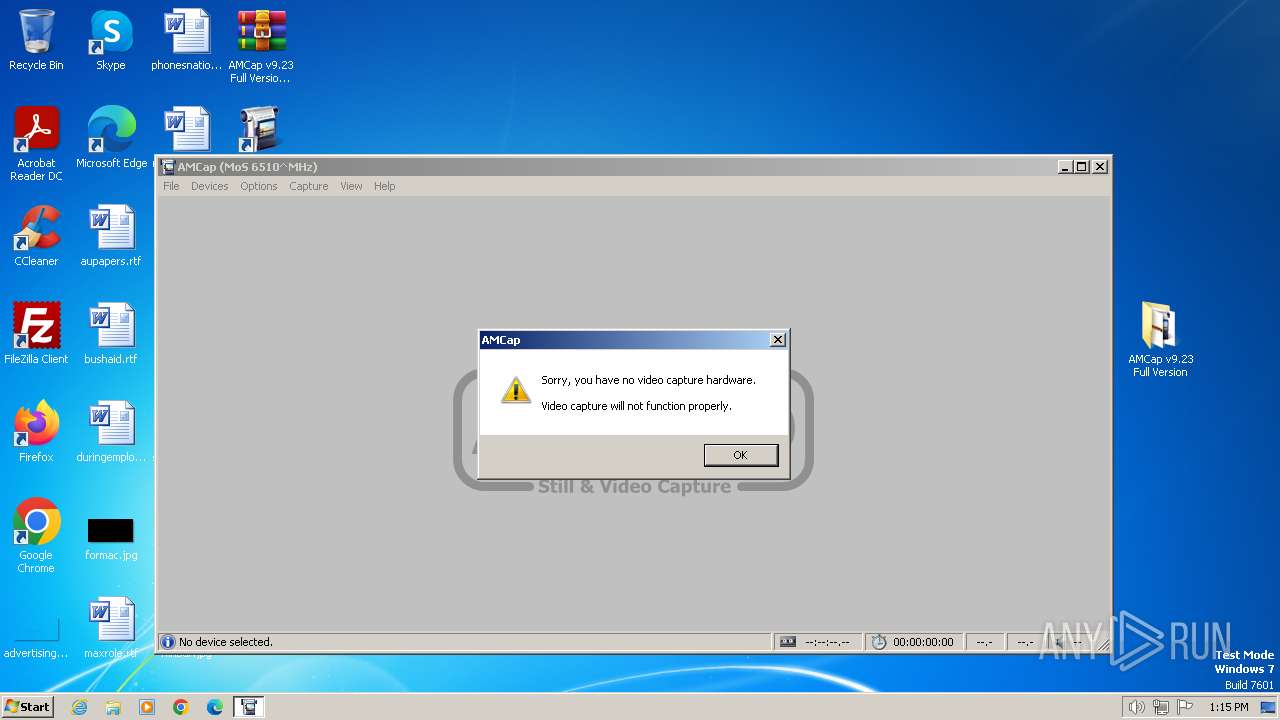Select the duringemplo... document icon

[x=111, y=432]
